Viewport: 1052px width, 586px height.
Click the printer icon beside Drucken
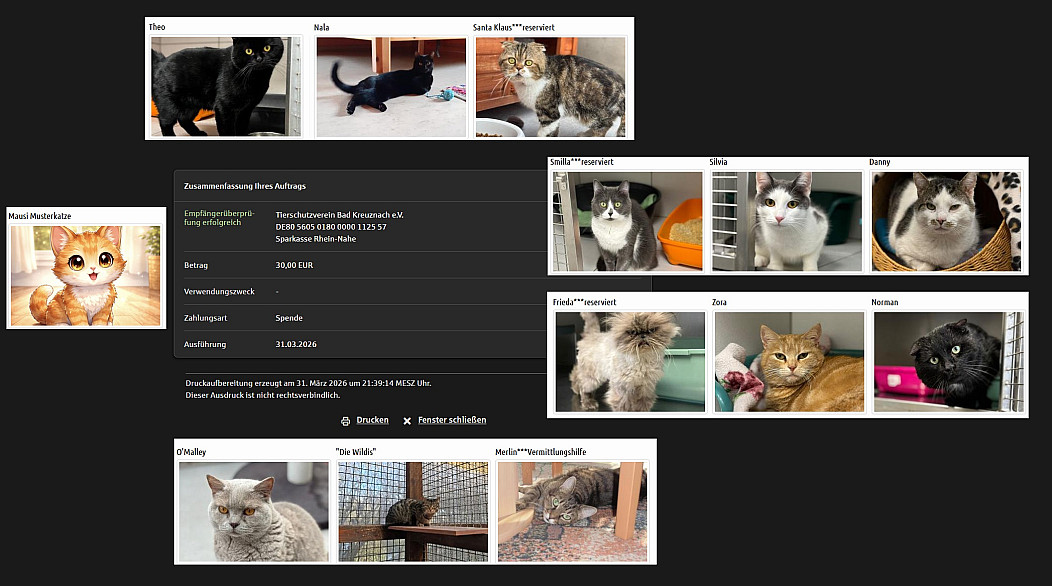pos(346,421)
